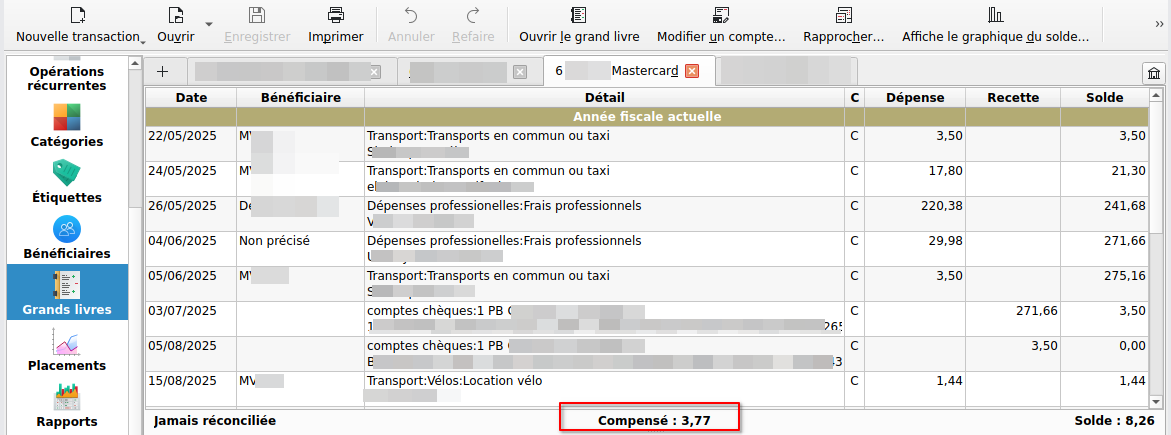Open the grand livre toolbar icon
This screenshot has height=435, width=1171.
pos(579,15)
